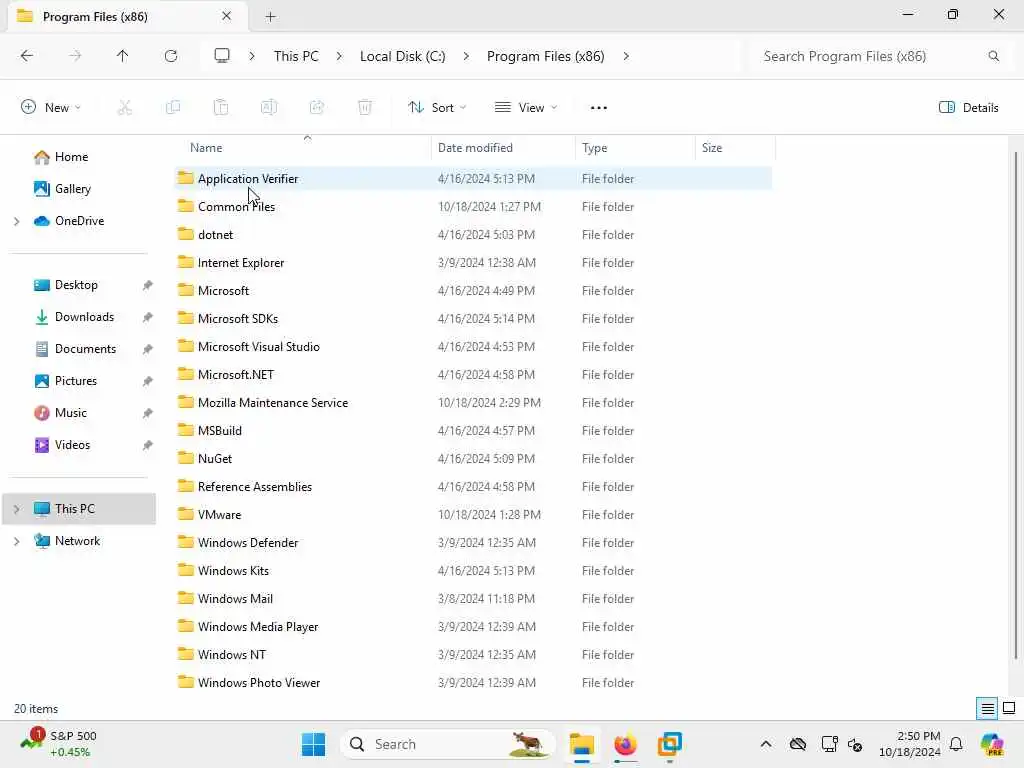Viewport: 1024px width, 768px height.
Task: Expand the This PC tree node
Action: [16, 509]
